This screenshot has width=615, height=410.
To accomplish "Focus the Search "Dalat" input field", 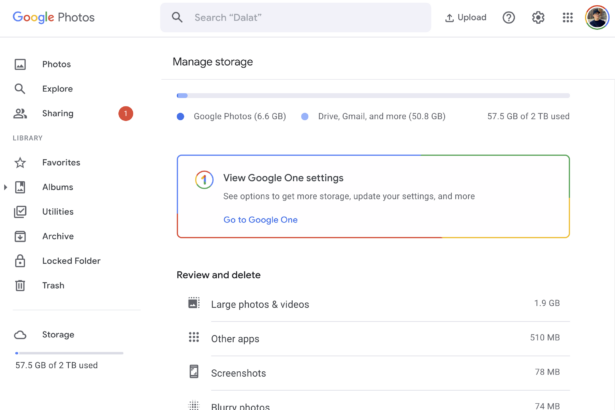I will [x=295, y=17].
